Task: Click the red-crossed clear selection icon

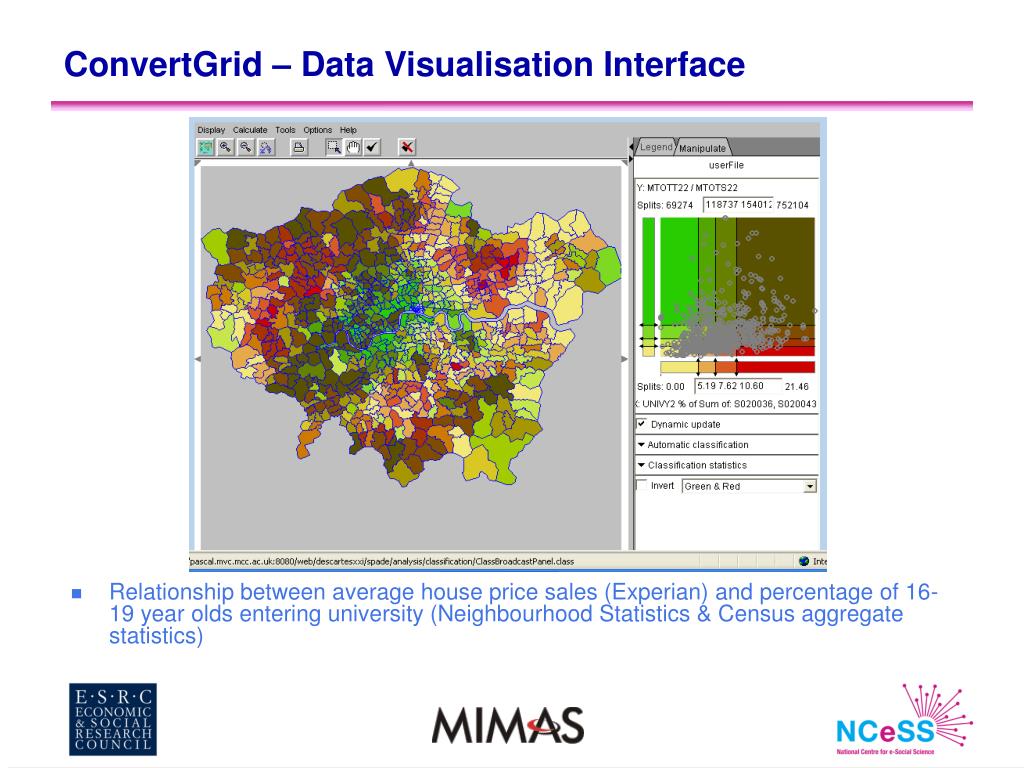Action: coord(407,148)
